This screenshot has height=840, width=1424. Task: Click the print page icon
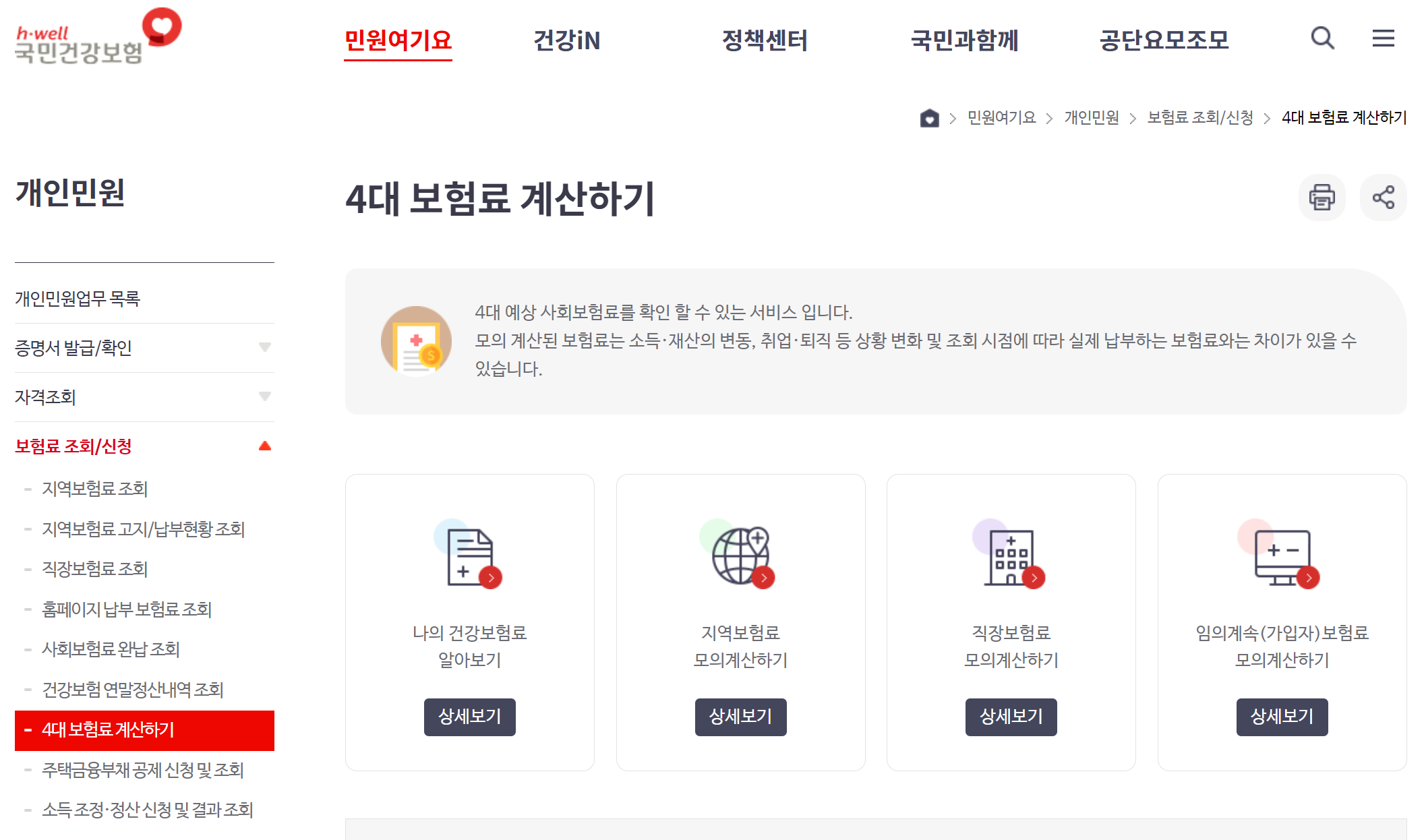click(1322, 198)
